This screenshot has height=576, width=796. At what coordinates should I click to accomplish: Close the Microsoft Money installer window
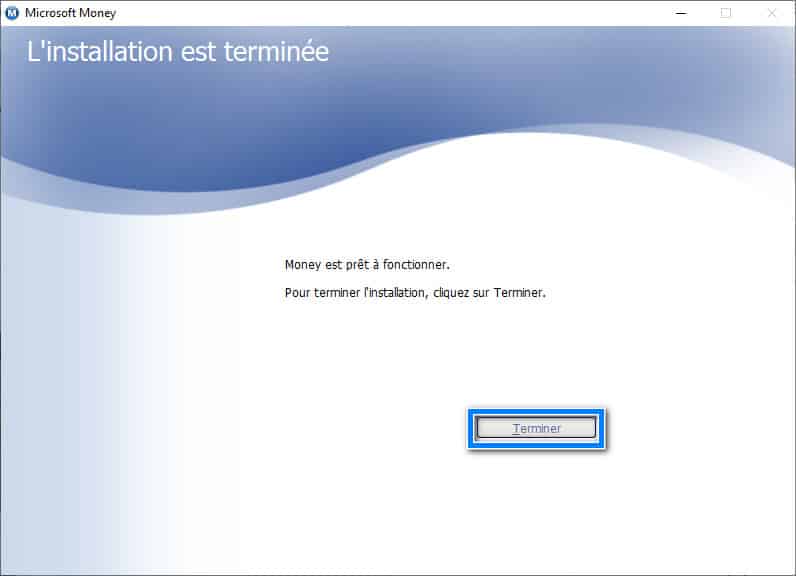(772, 13)
